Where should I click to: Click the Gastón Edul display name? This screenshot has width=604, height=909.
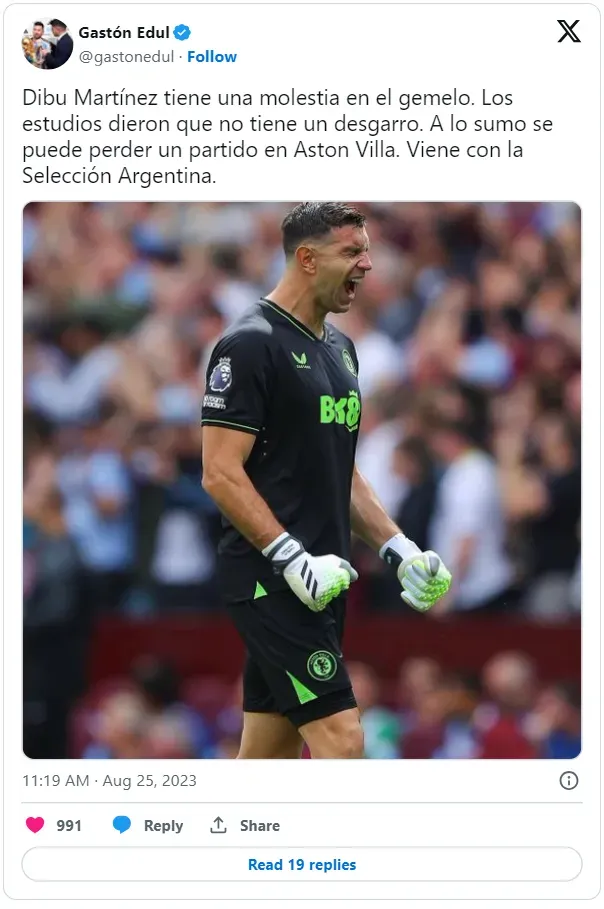tap(124, 32)
